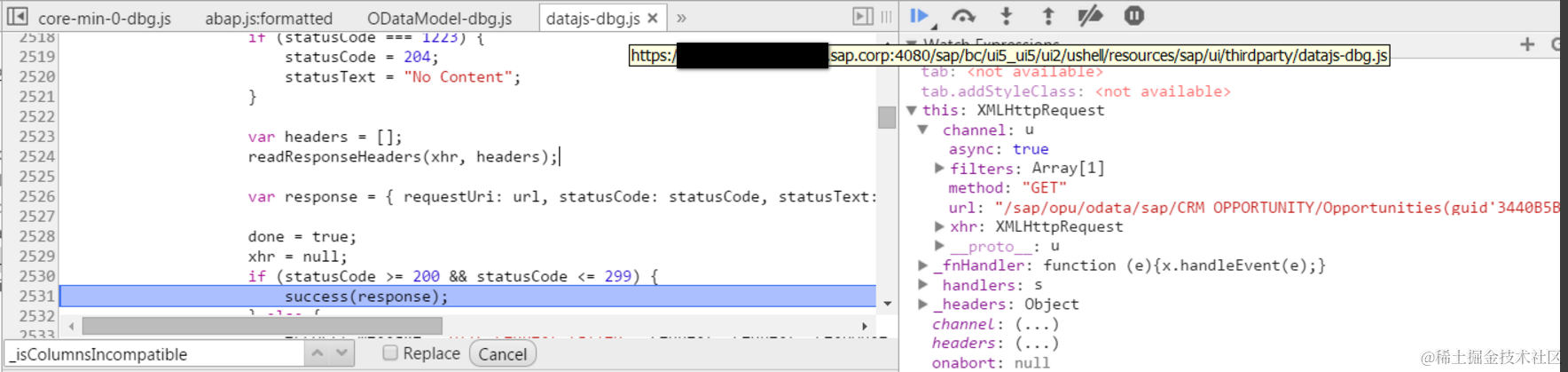
Task: Click line number 2519 in the gutter
Action: 37,57
